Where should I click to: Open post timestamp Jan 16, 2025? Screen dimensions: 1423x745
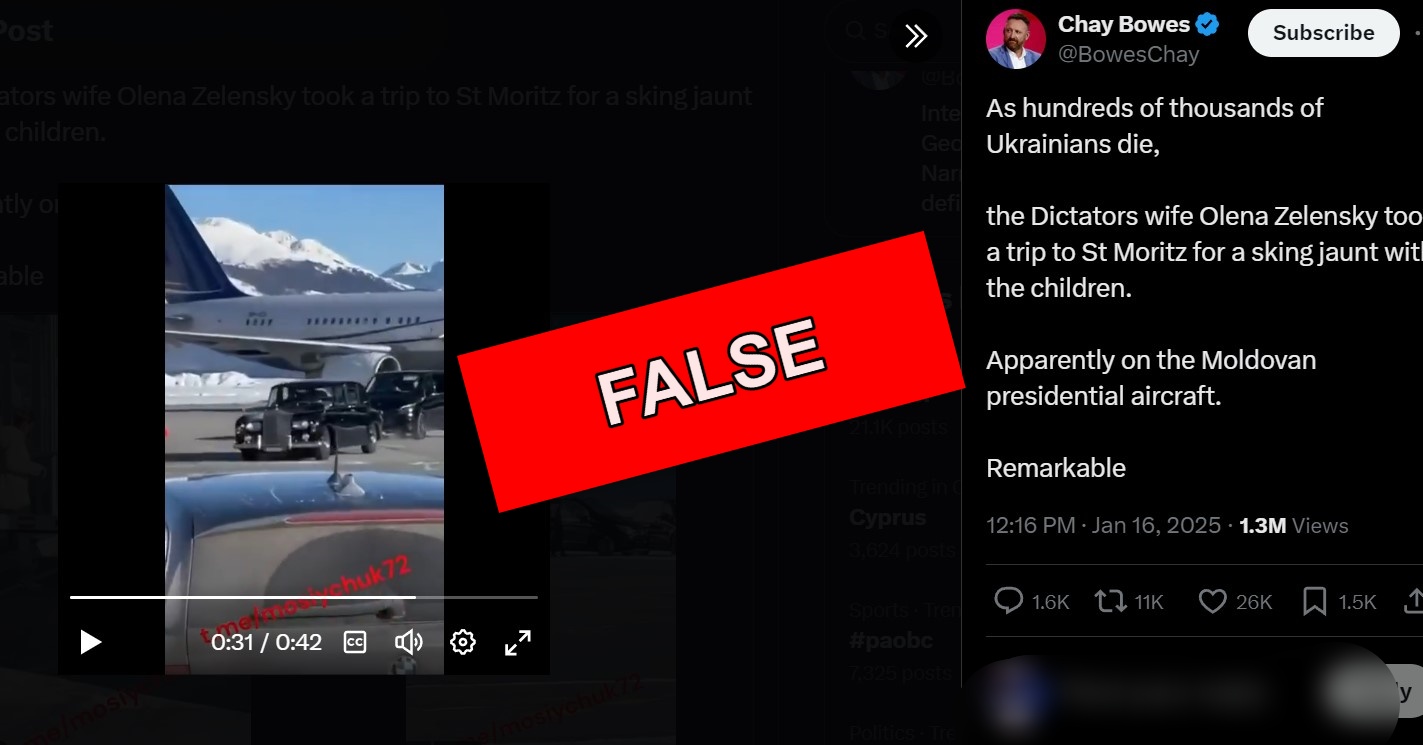point(1103,526)
